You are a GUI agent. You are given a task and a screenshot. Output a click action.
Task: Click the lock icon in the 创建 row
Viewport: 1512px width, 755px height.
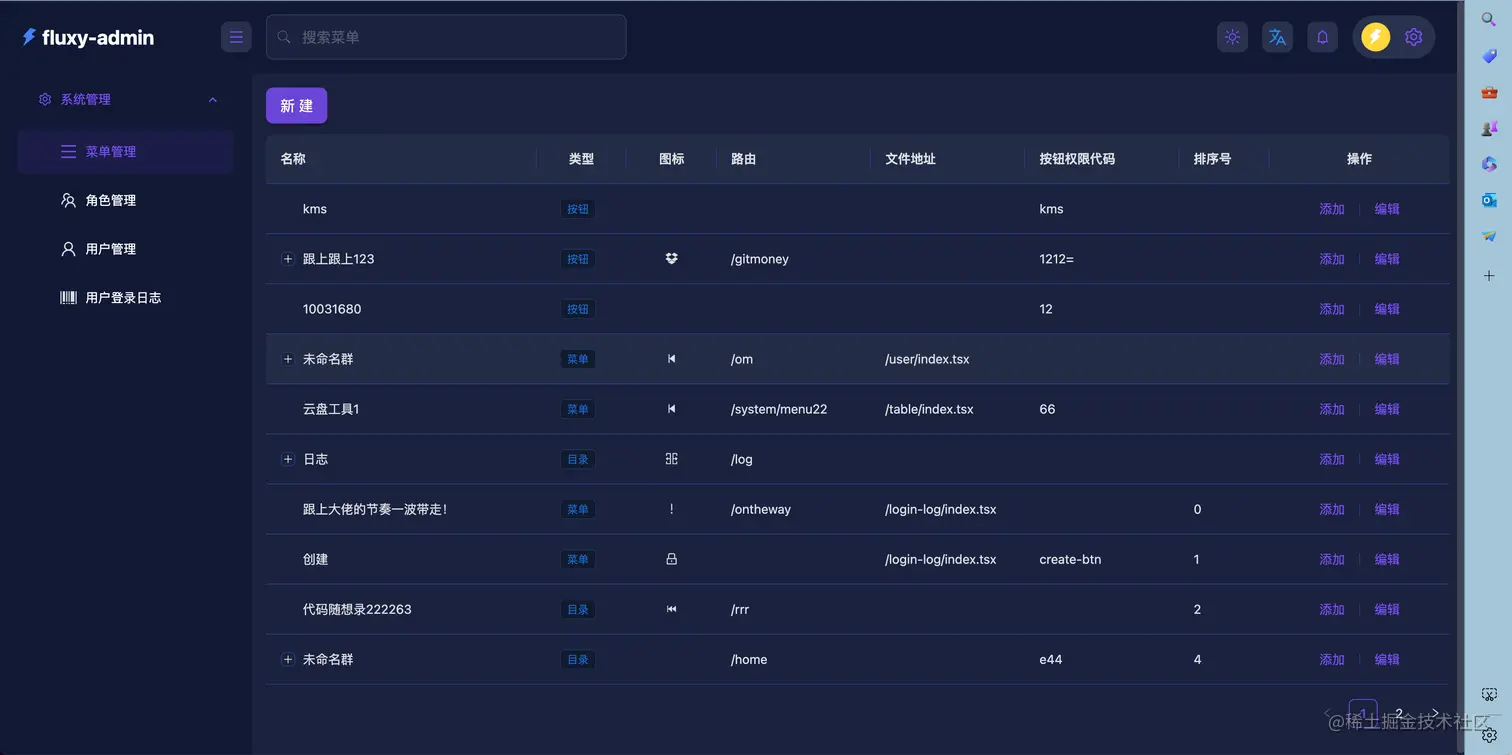[x=671, y=559]
